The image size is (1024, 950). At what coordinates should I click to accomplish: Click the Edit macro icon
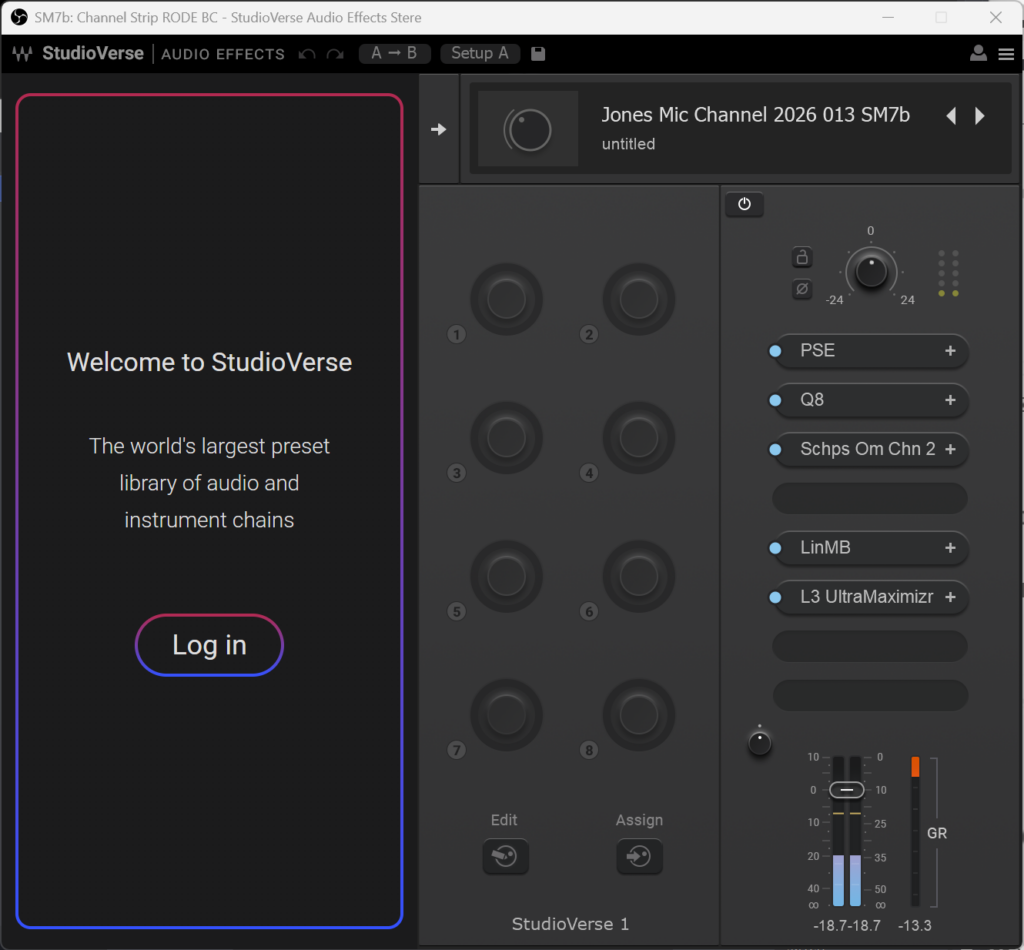[505, 856]
